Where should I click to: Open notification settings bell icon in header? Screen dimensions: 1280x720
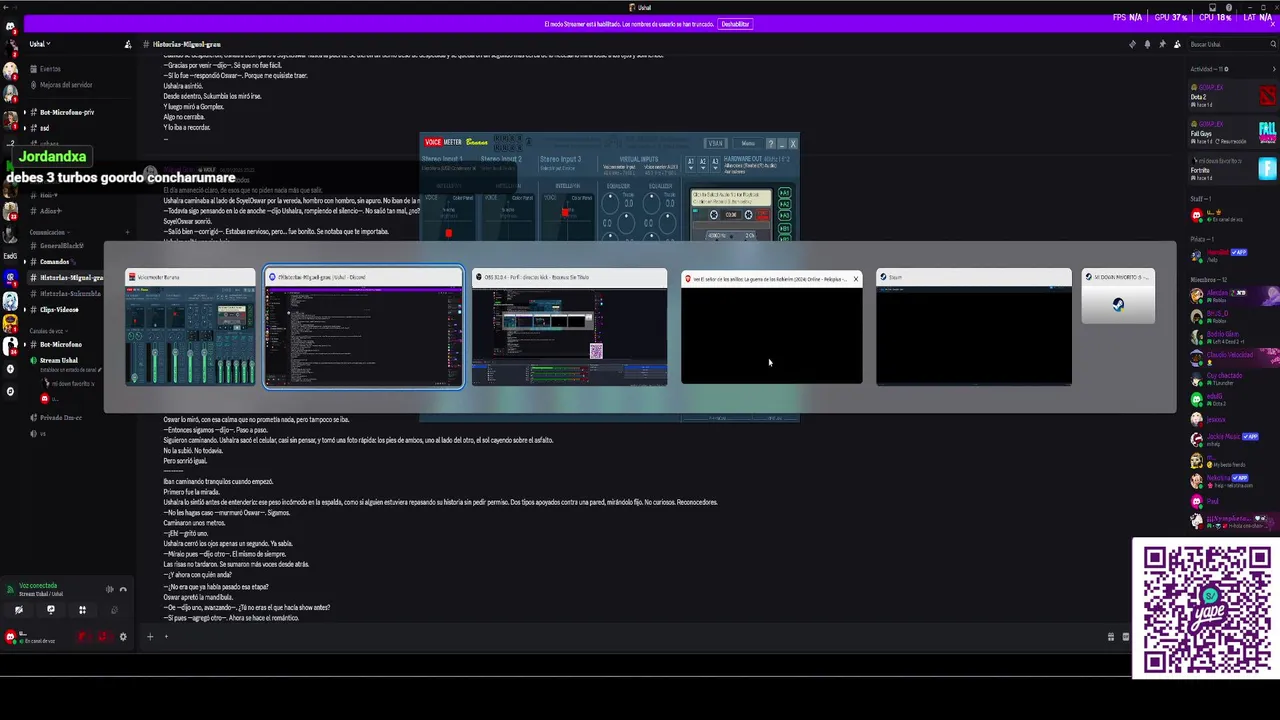tap(1147, 44)
